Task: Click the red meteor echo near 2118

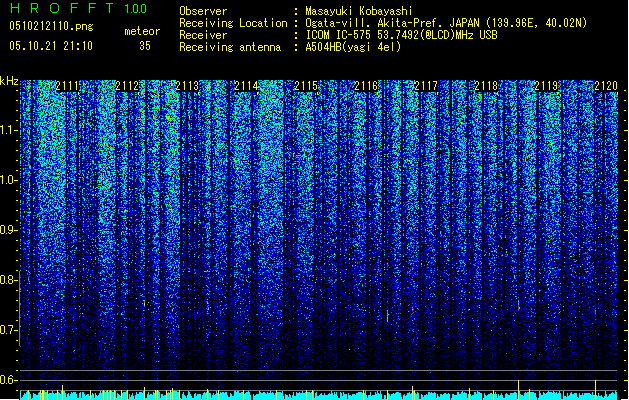Action: 519,307
